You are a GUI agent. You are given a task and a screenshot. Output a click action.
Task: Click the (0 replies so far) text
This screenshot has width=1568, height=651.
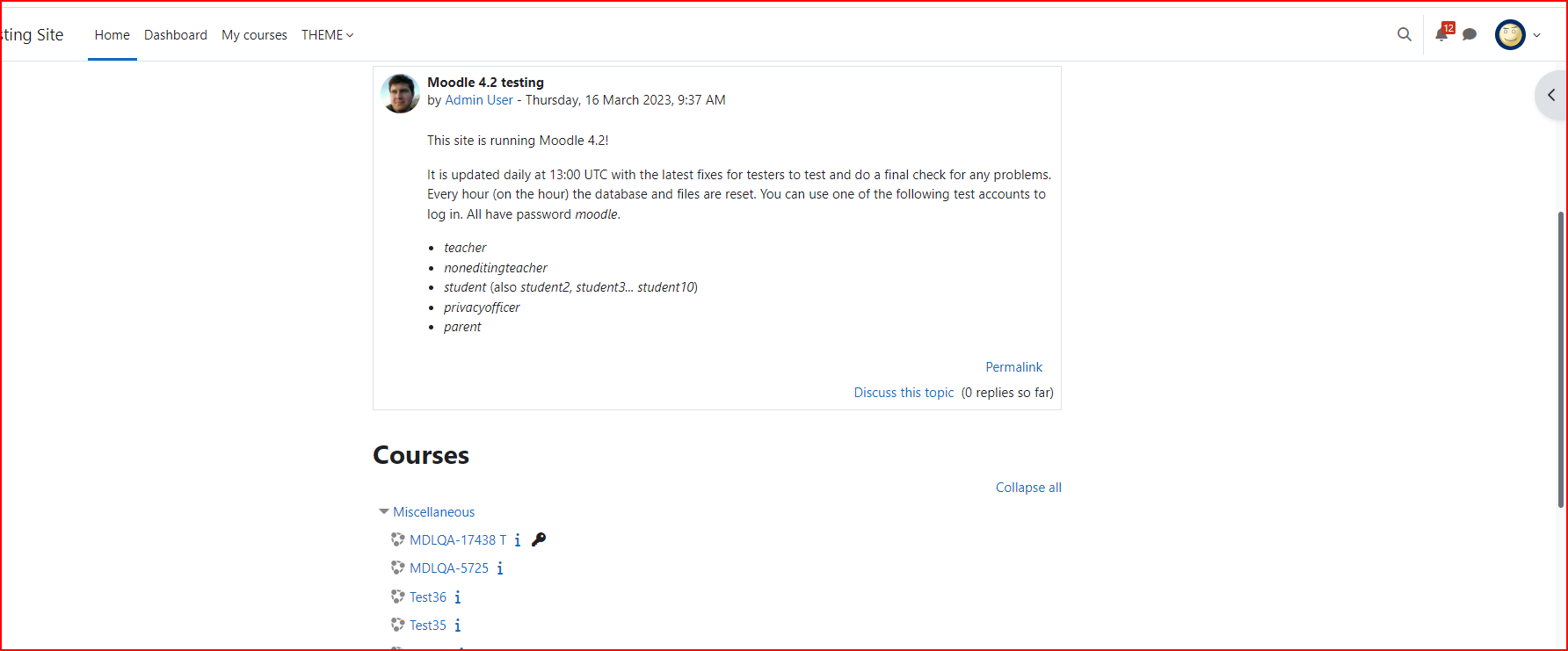[x=1007, y=393]
